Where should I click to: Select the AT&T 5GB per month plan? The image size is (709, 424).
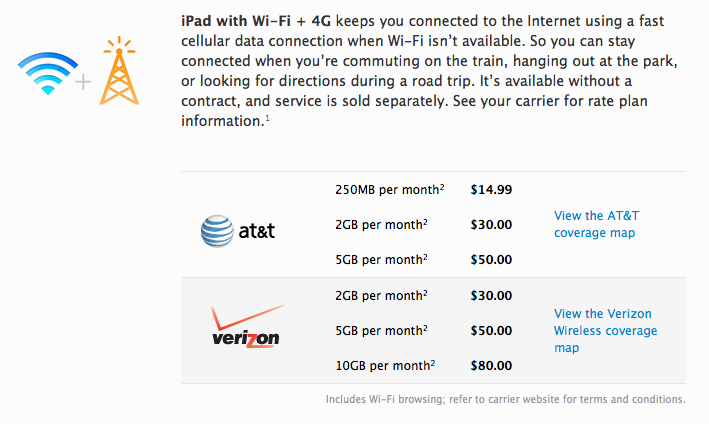tap(381, 259)
